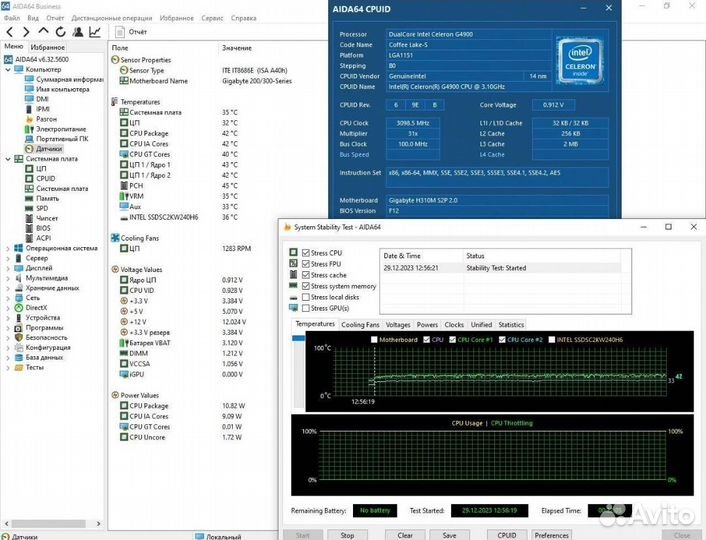Go back with the left arrow toolbar icon
This screenshot has width=706, height=540.
[10, 32]
